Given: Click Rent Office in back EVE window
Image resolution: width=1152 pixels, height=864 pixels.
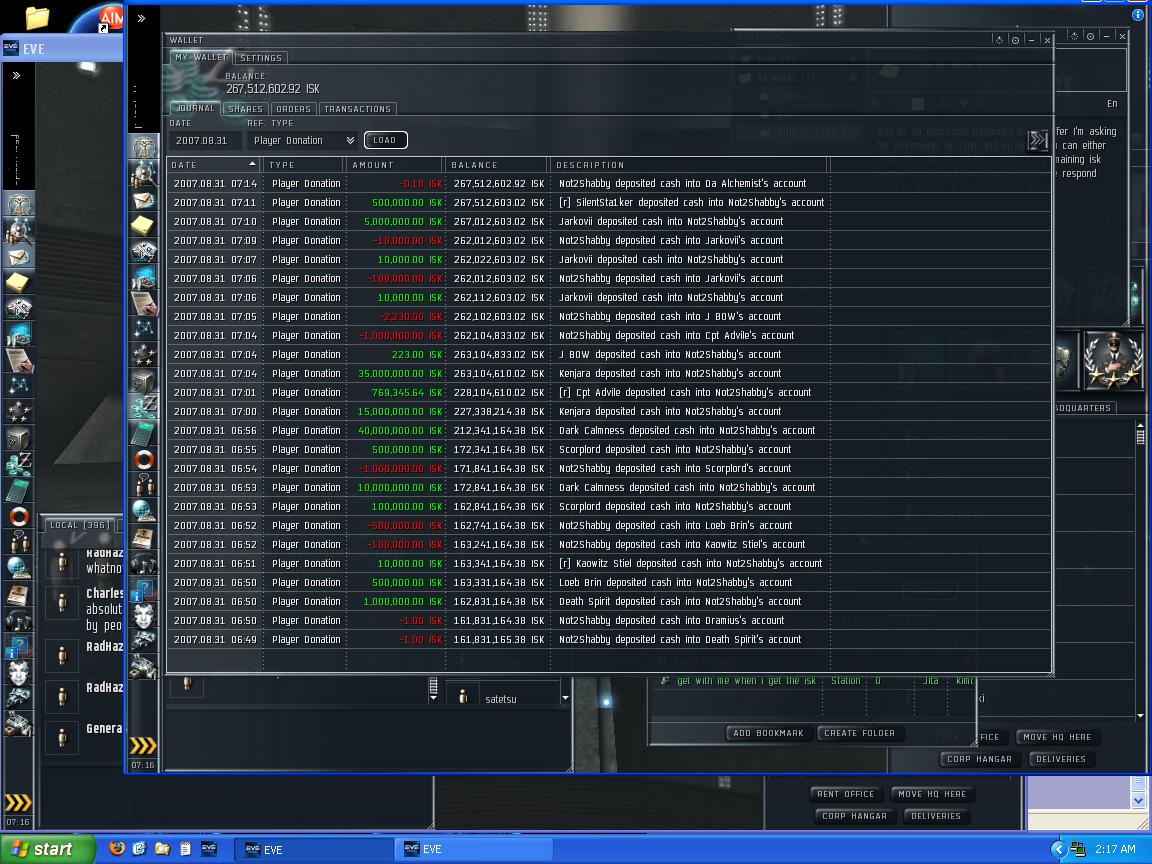Looking at the screenshot, I should point(846,793).
